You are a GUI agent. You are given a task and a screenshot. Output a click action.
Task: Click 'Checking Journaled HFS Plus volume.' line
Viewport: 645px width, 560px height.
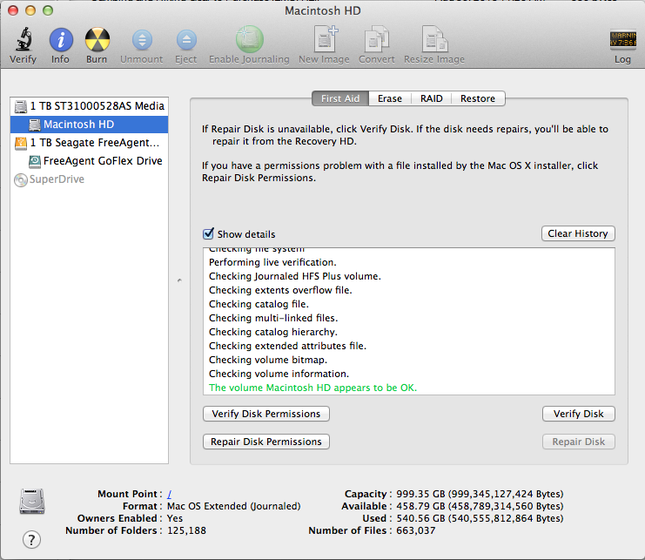[x=295, y=276]
